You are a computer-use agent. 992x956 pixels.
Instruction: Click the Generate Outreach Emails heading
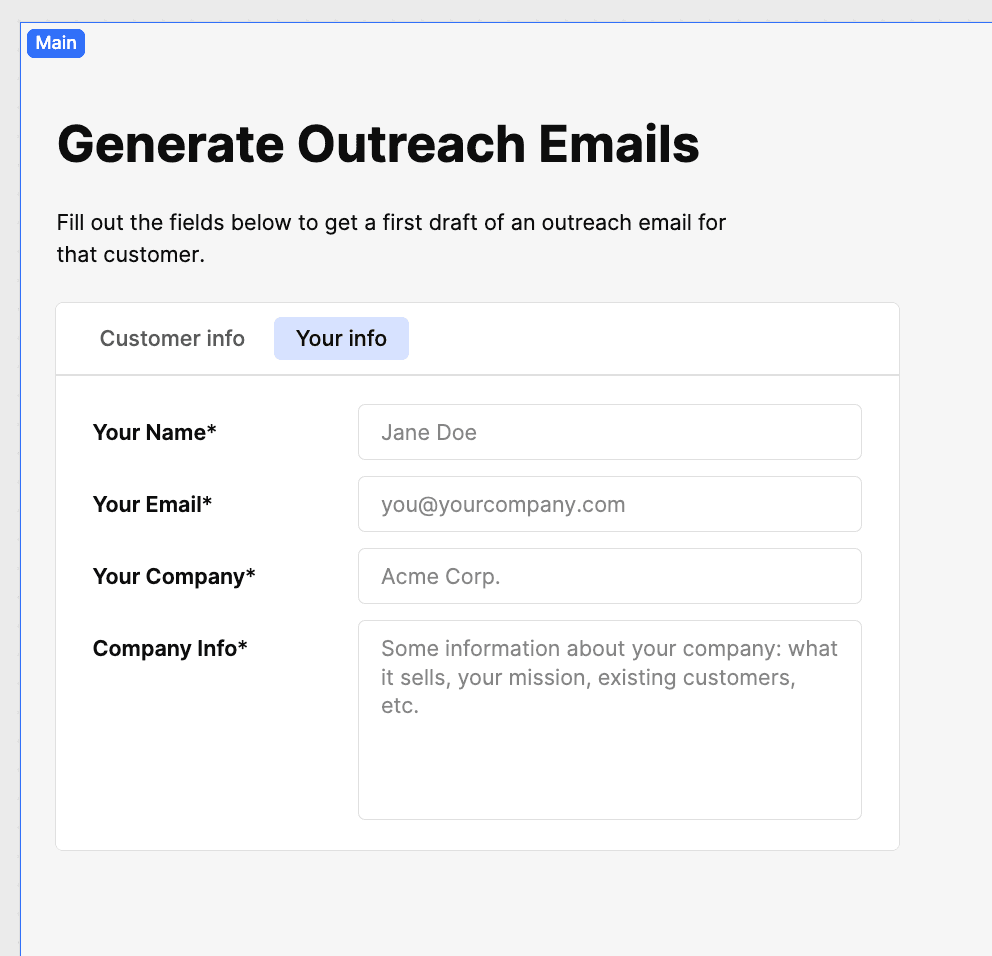(x=378, y=144)
